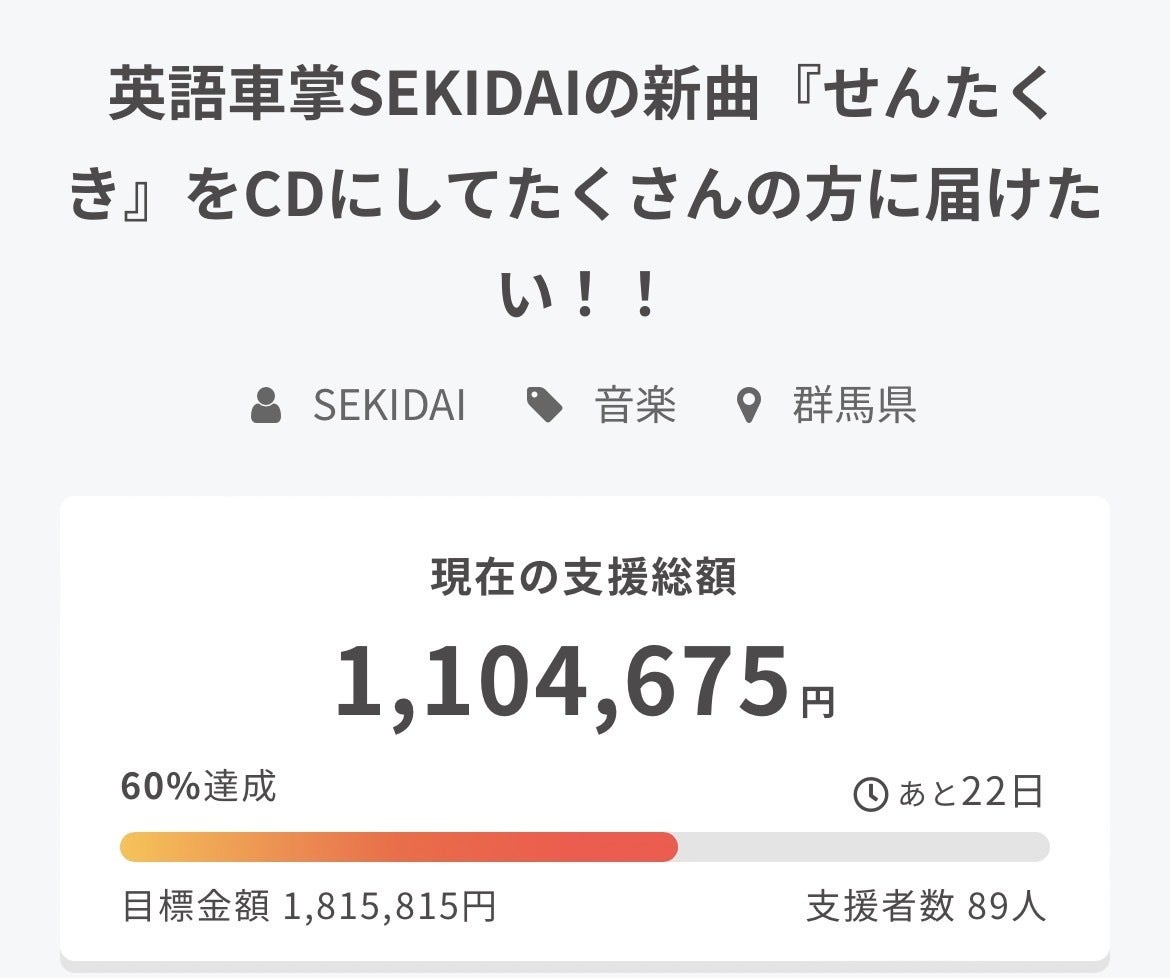Click the location pin icon
Viewport: 1170px width, 978px height.
coord(748,408)
